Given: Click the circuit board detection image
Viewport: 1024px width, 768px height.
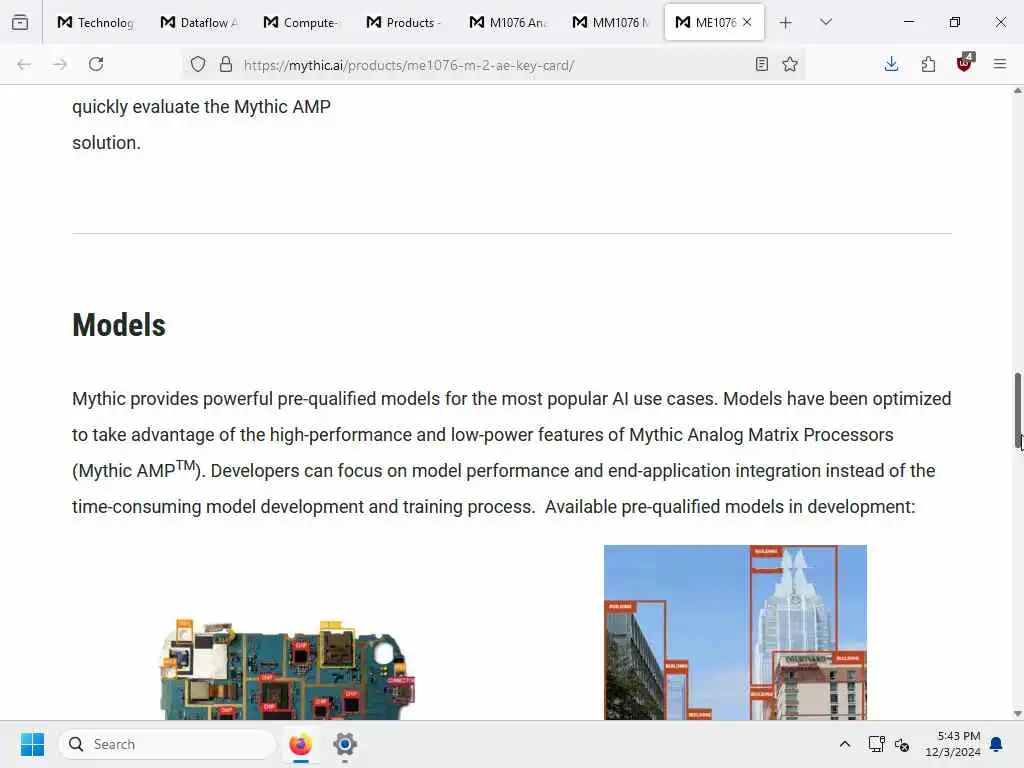Looking at the screenshot, I should click(287, 668).
